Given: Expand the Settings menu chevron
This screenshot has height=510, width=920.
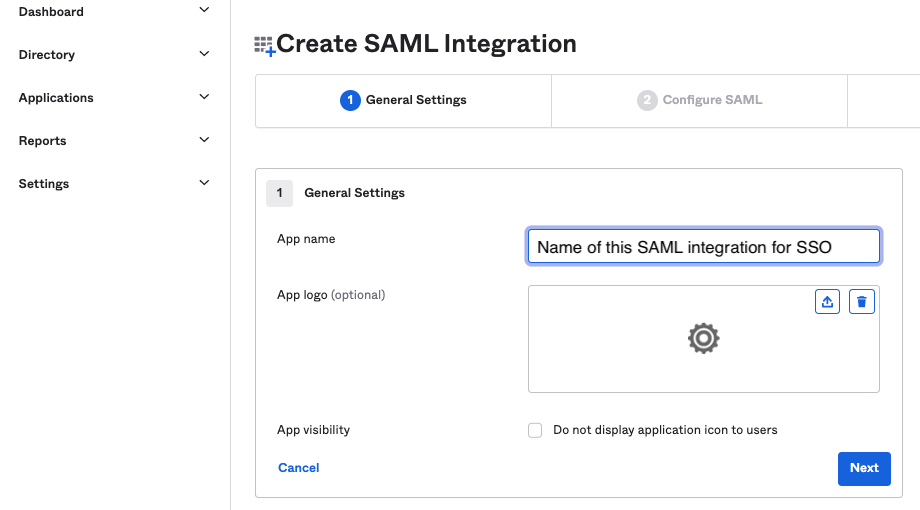Looking at the screenshot, I should pyautogui.click(x=204, y=183).
